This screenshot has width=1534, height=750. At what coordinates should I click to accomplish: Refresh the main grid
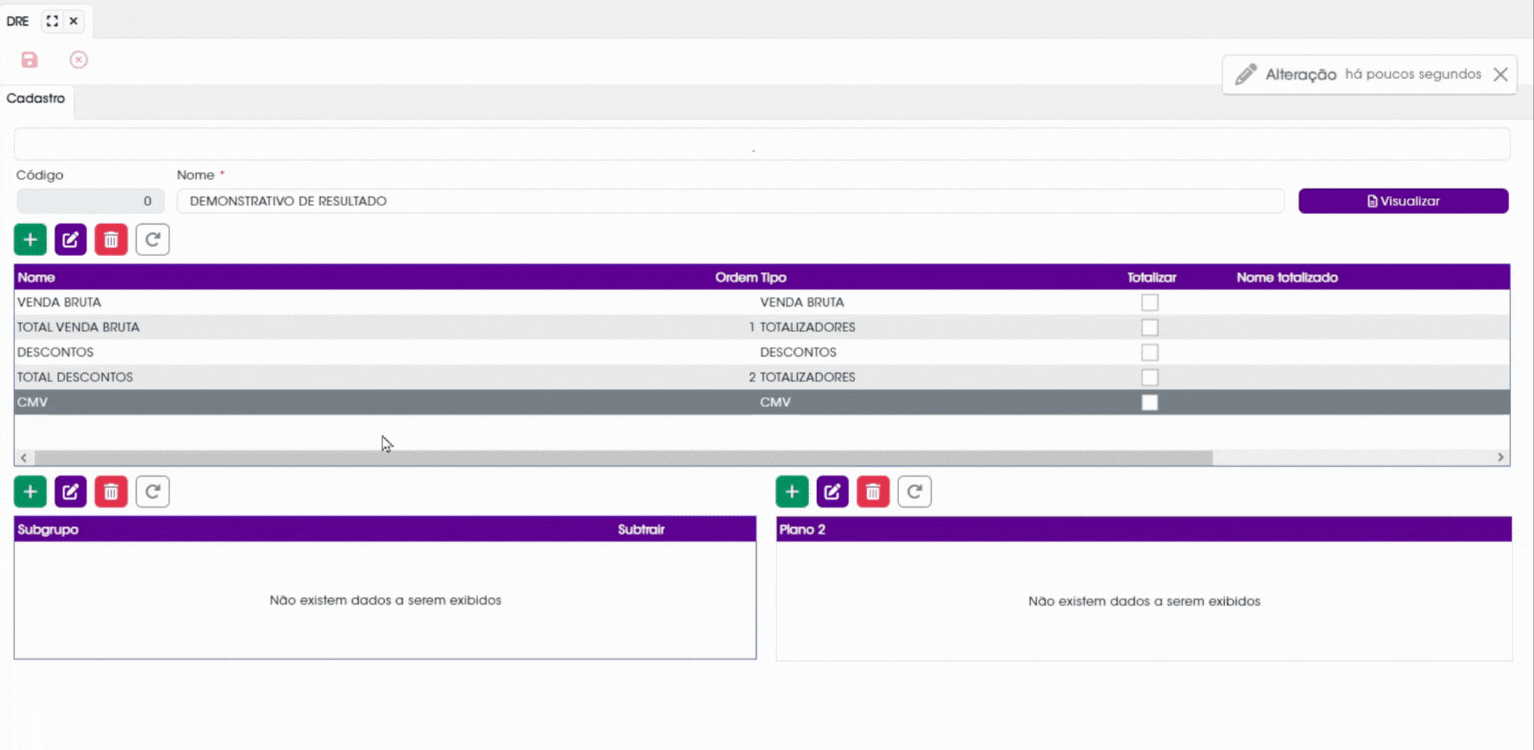tap(152, 240)
